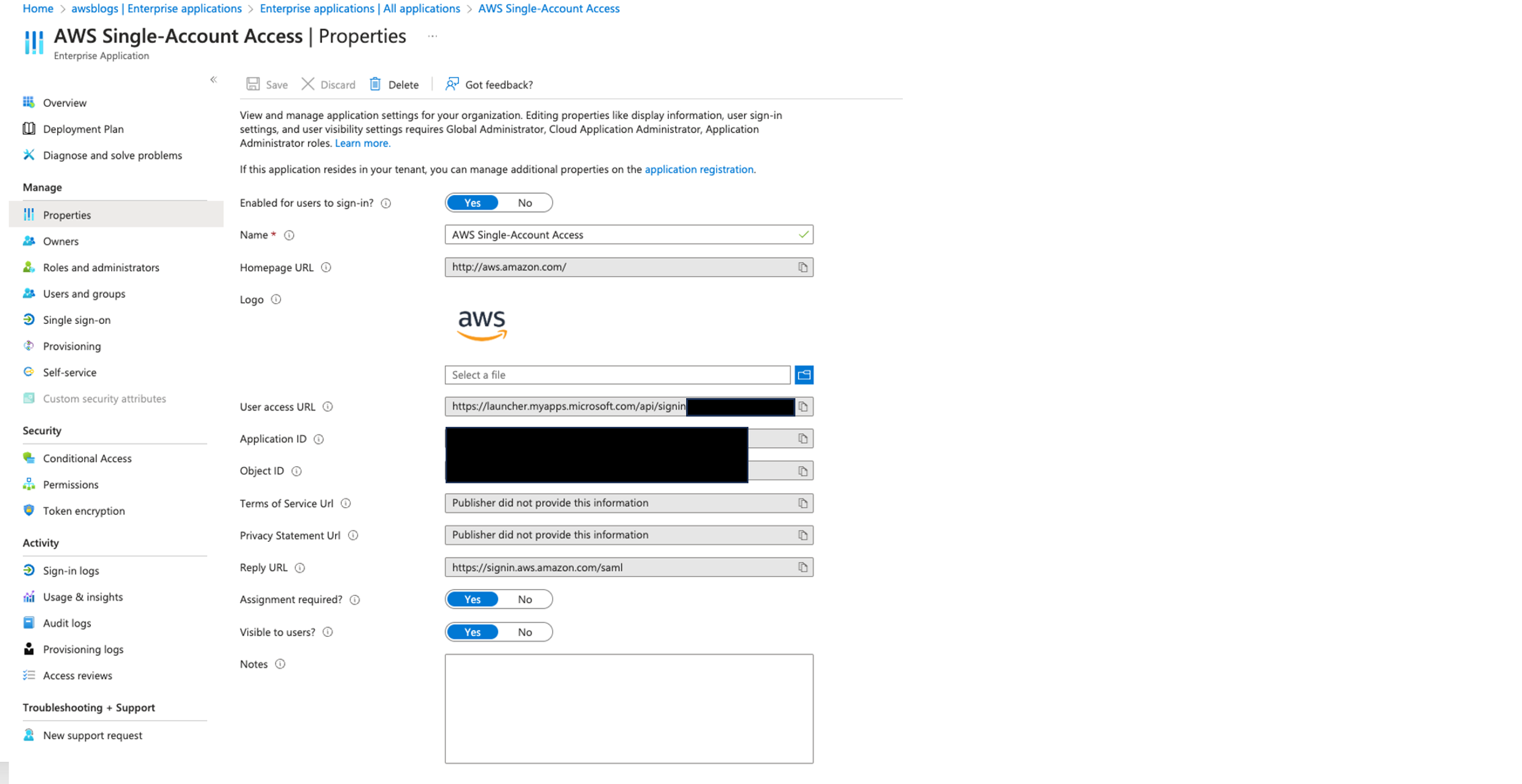
Task: Set Assignment required to No
Action: (525, 599)
